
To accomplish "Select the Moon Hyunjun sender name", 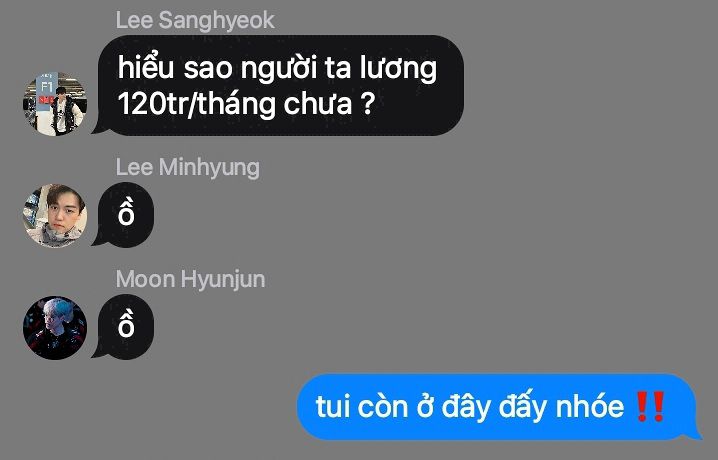I will coord(190,279).
